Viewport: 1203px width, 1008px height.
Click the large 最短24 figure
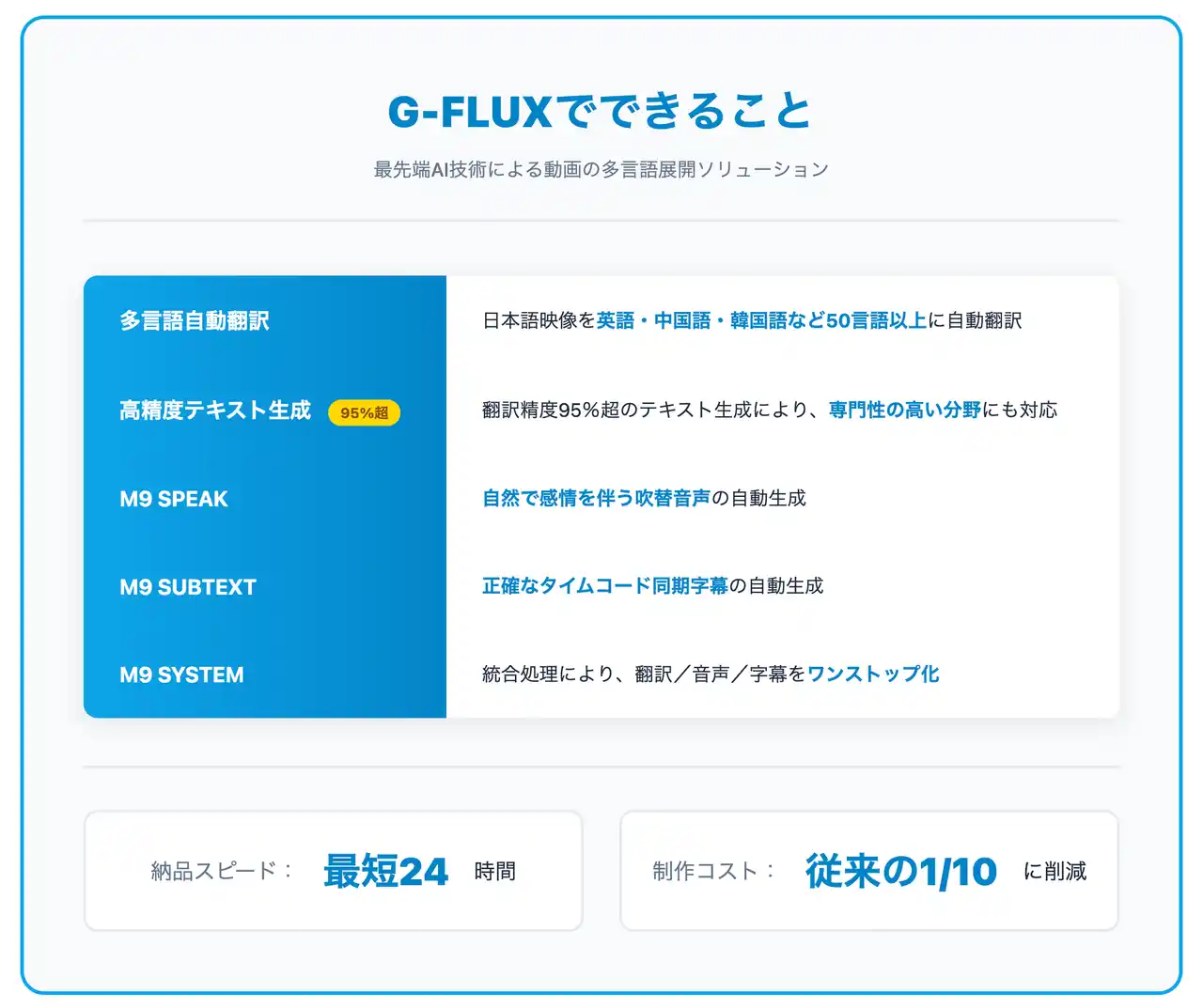click(385, 872)
